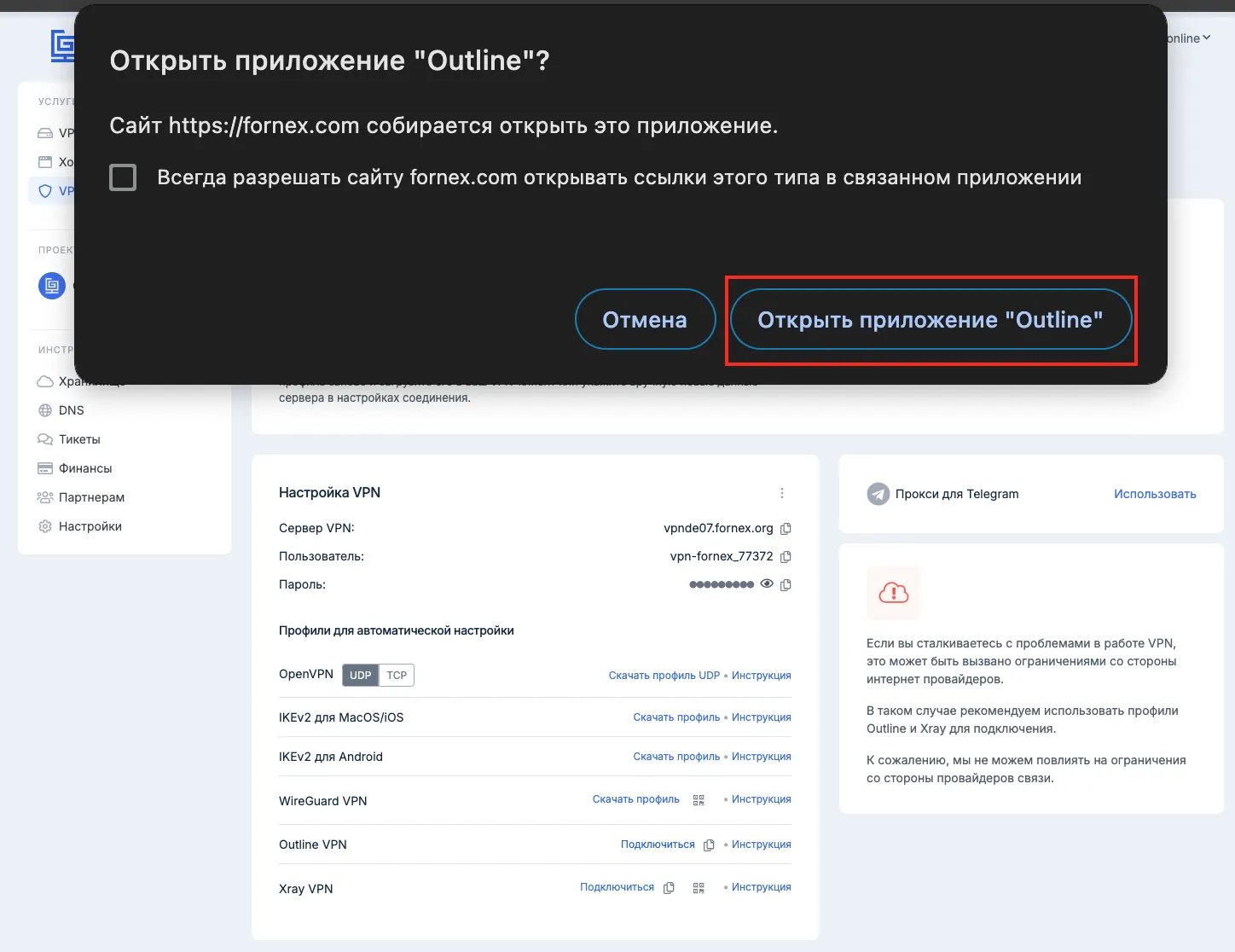Screen dimensions: 1235x952
Task: Click the VPS server sidebar icon
Action: tap(45, 133)
